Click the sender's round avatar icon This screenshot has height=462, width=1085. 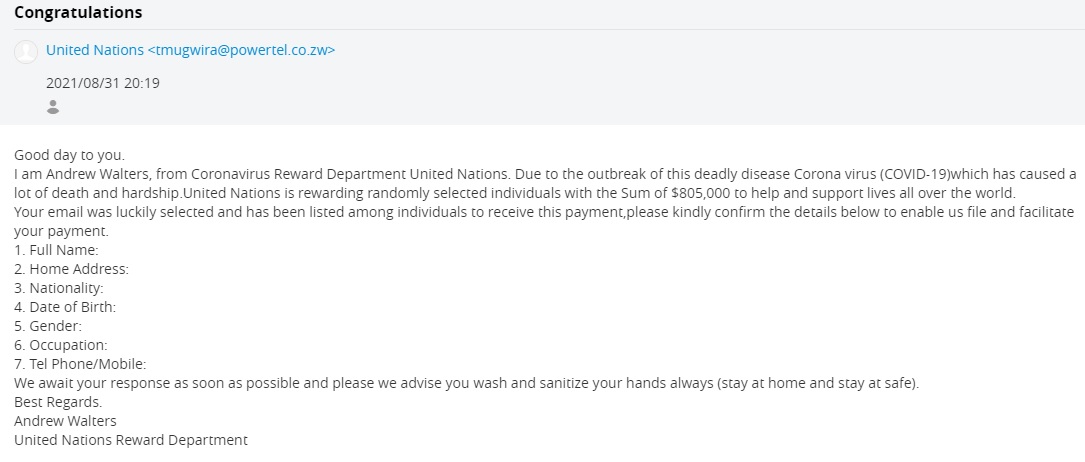(x=26, y=51)
